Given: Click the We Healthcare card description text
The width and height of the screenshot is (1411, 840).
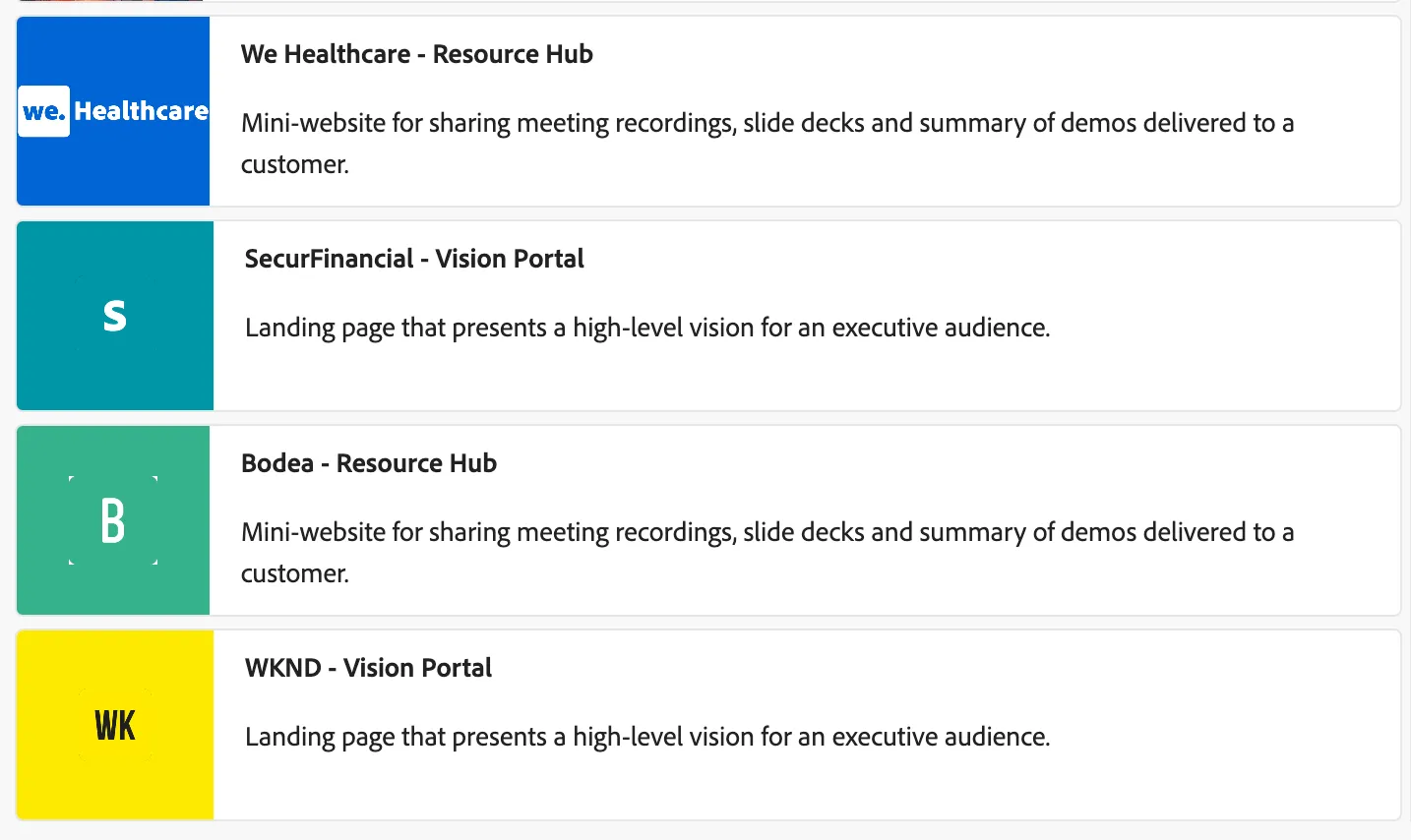Looking at the screenshot, I should pos(767,144).
